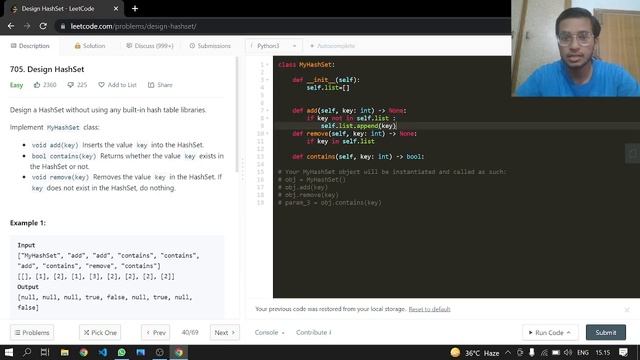Open Task View from the taskbar

(x=45, y=352)
